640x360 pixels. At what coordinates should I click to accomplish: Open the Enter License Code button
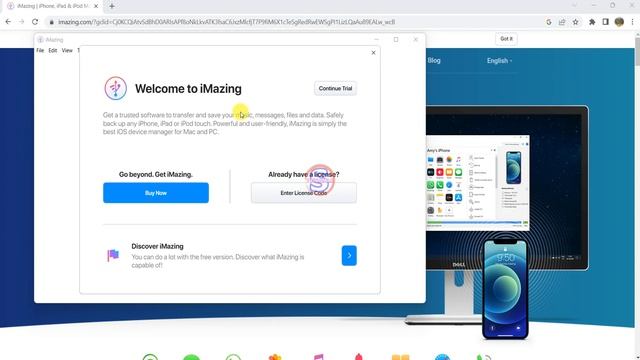[304, 193]
